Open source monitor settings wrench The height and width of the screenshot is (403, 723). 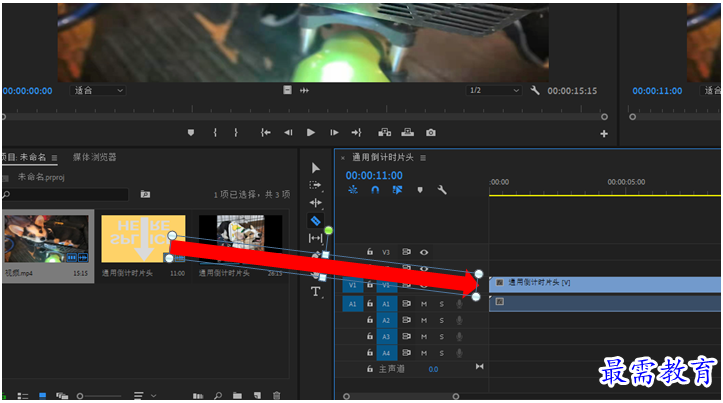pyautogui.click(x=535, y=90)
